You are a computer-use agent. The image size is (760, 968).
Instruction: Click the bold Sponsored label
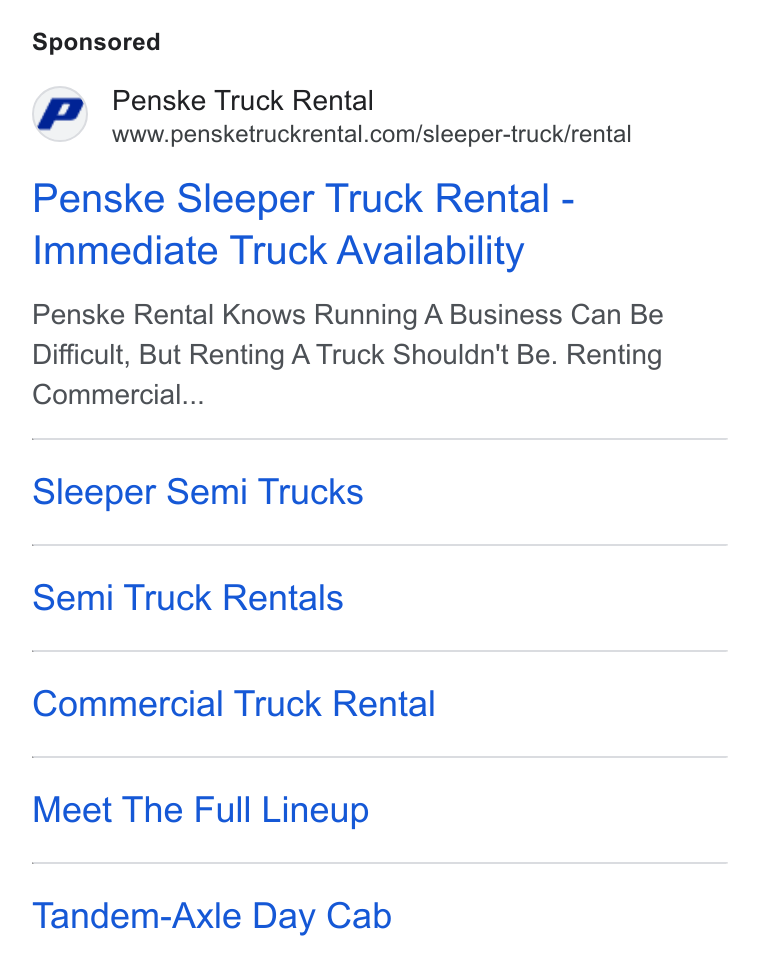(x=96, y=42)
